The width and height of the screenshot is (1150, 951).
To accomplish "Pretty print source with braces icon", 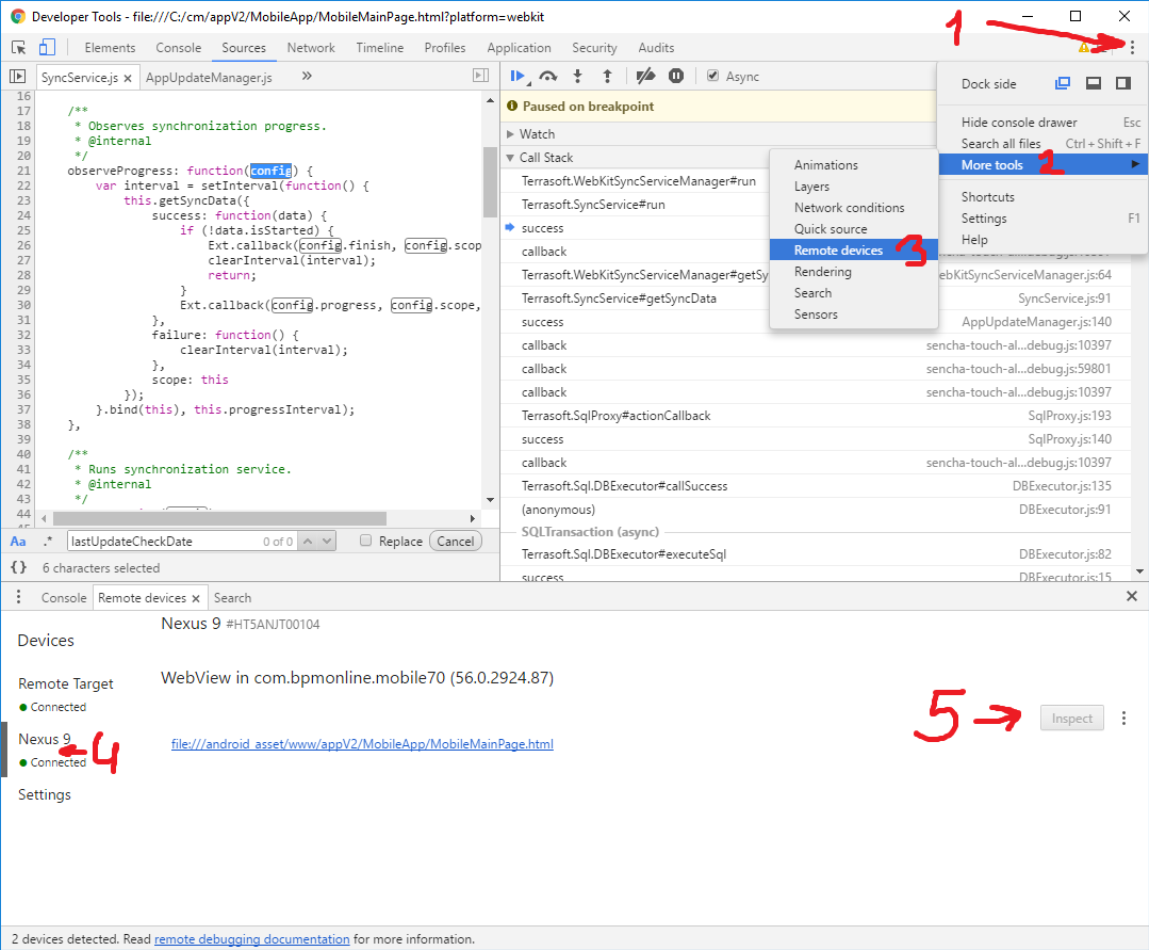I will [x=18, y=568].
